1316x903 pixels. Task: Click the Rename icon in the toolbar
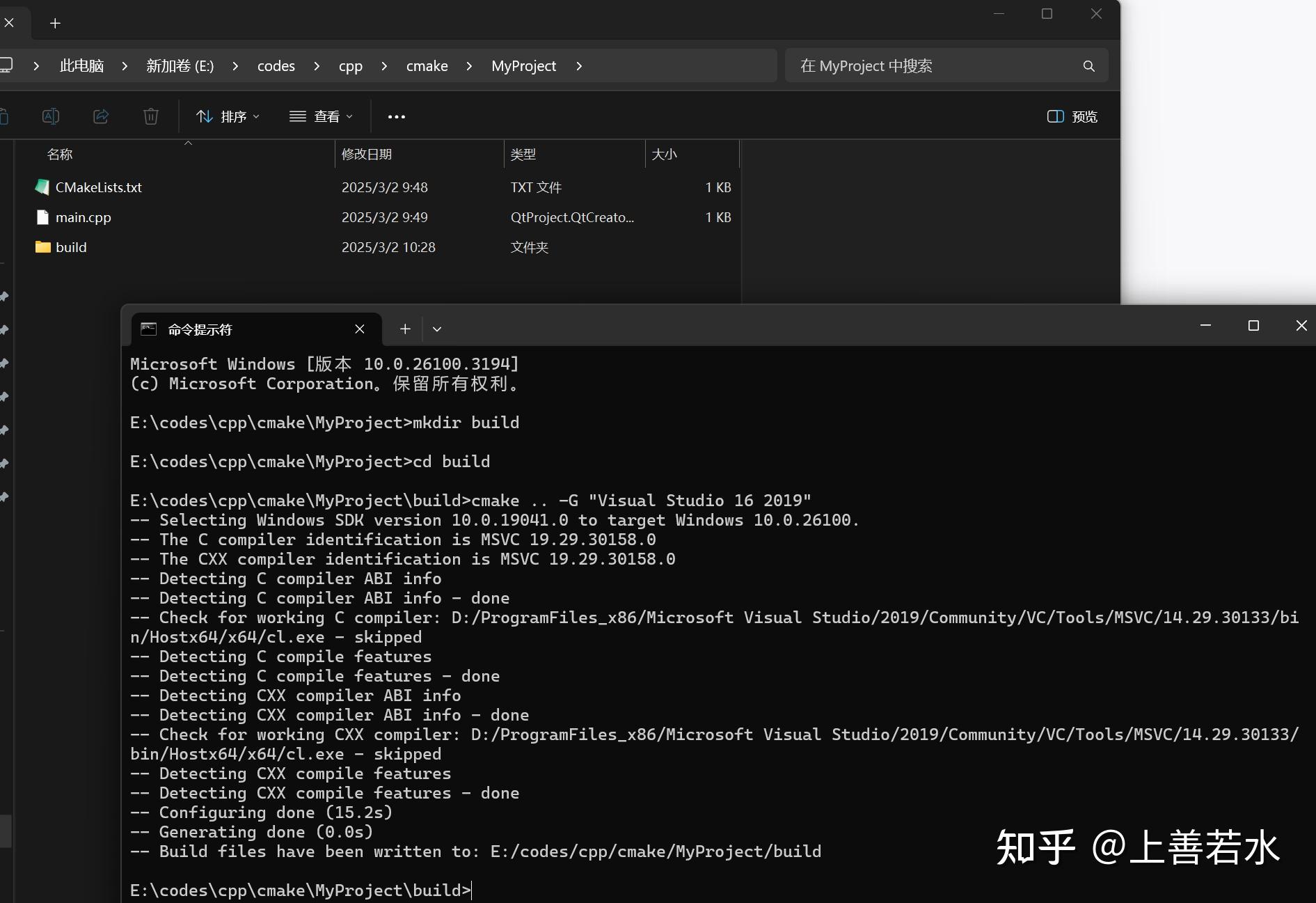[50, 116]
